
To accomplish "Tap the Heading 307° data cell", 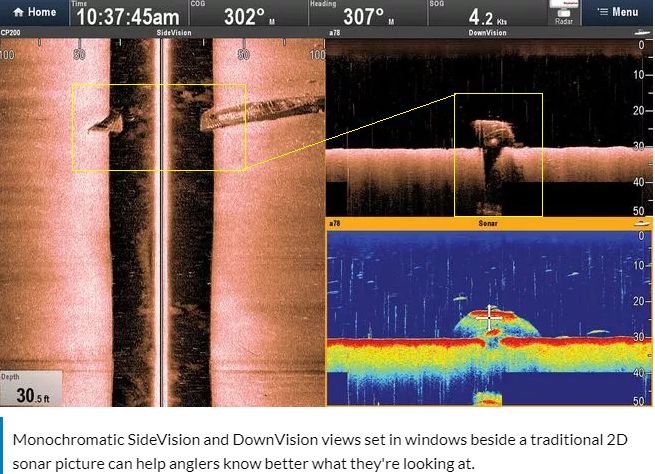I will [x=368, y=13].
